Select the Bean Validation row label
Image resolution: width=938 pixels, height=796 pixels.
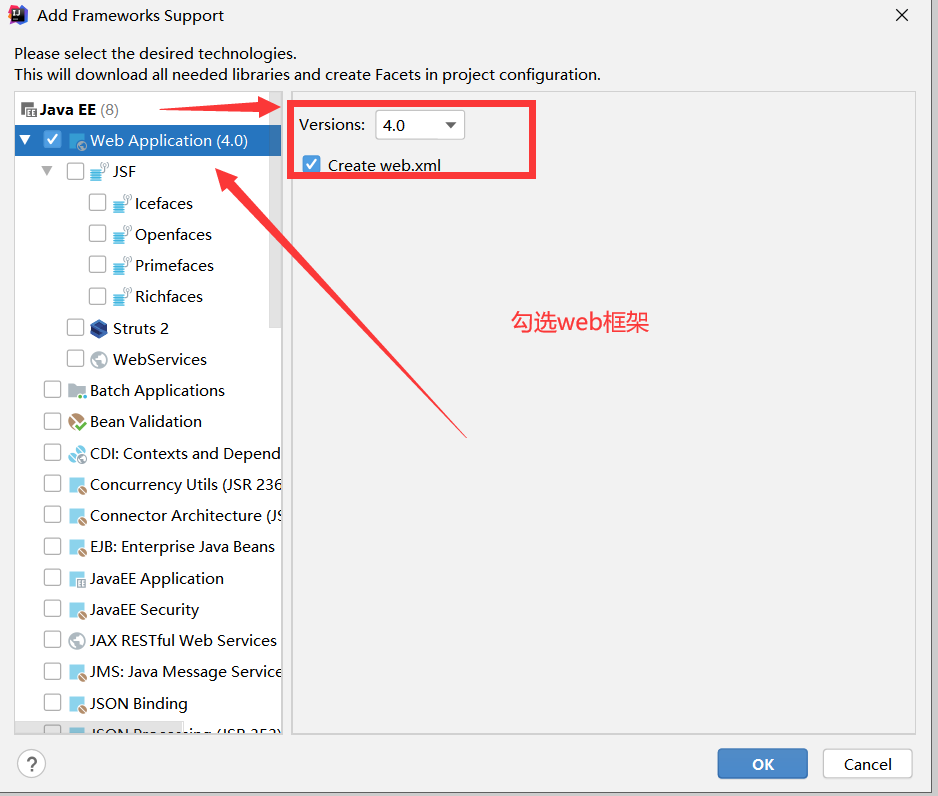(146, 422)
